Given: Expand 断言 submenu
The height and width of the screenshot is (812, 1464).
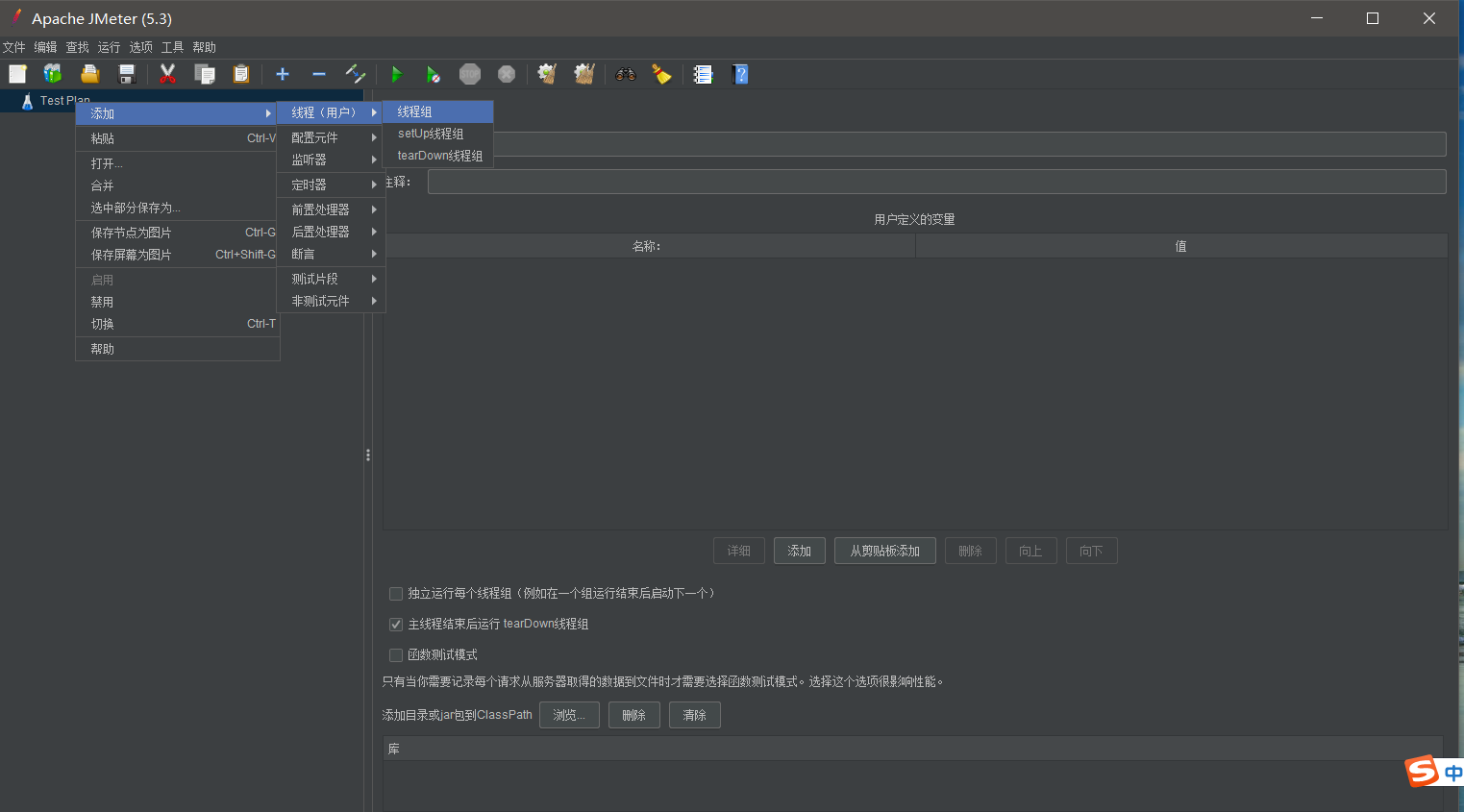Looking at the screenshot, I should pos(331,254).
